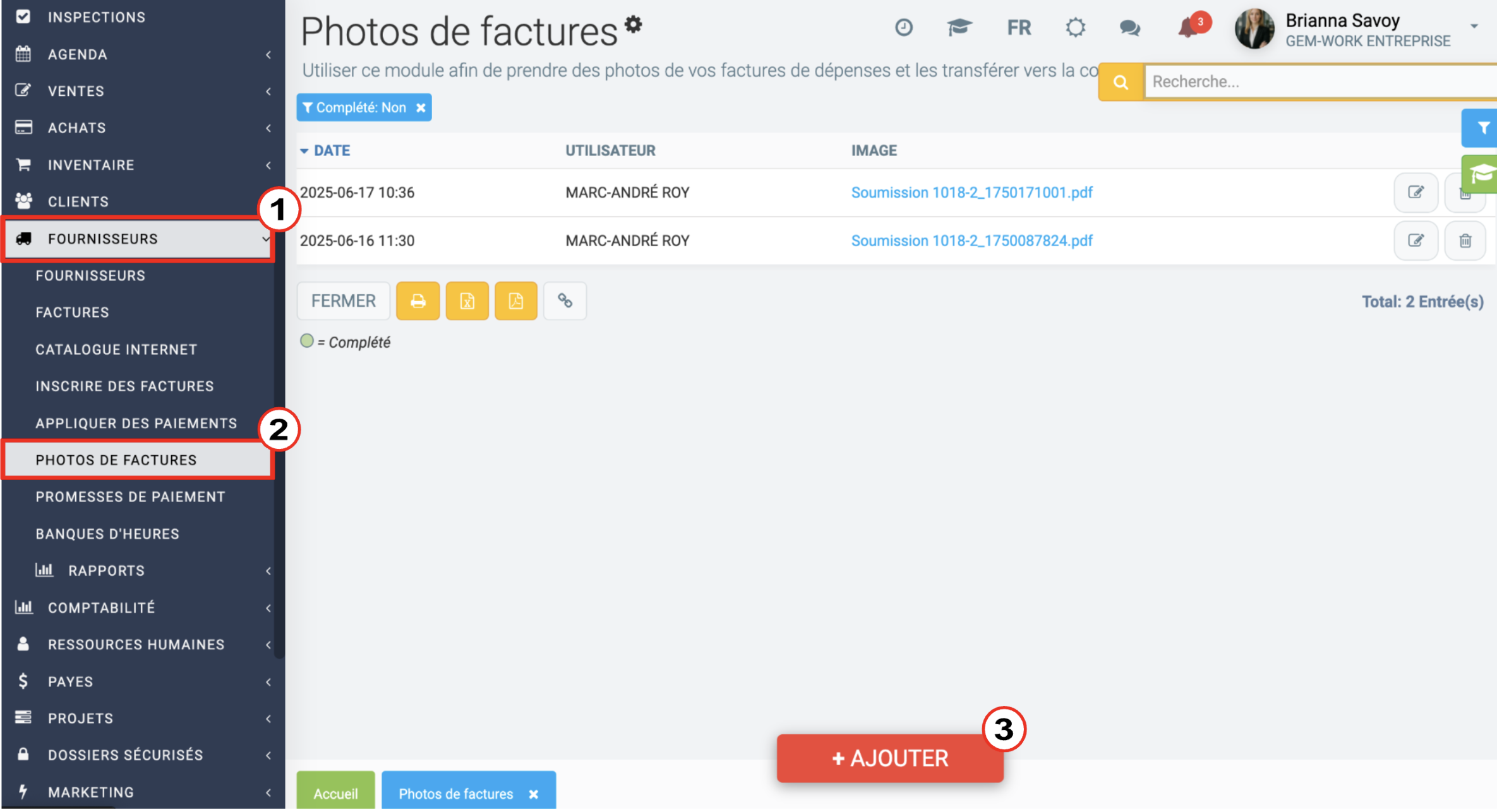Screen dimensions: 1497x812
Task: Delete the 2025-06-16 invoice photo entry
Action: coord(1465,241)
